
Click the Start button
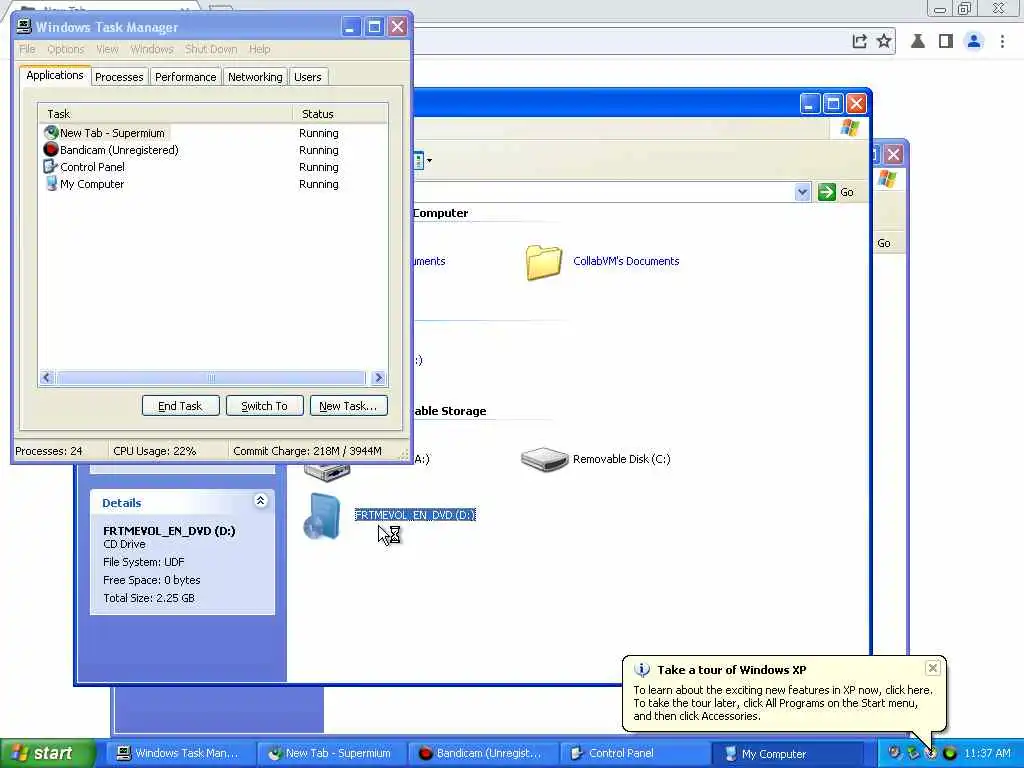point(46,753)
